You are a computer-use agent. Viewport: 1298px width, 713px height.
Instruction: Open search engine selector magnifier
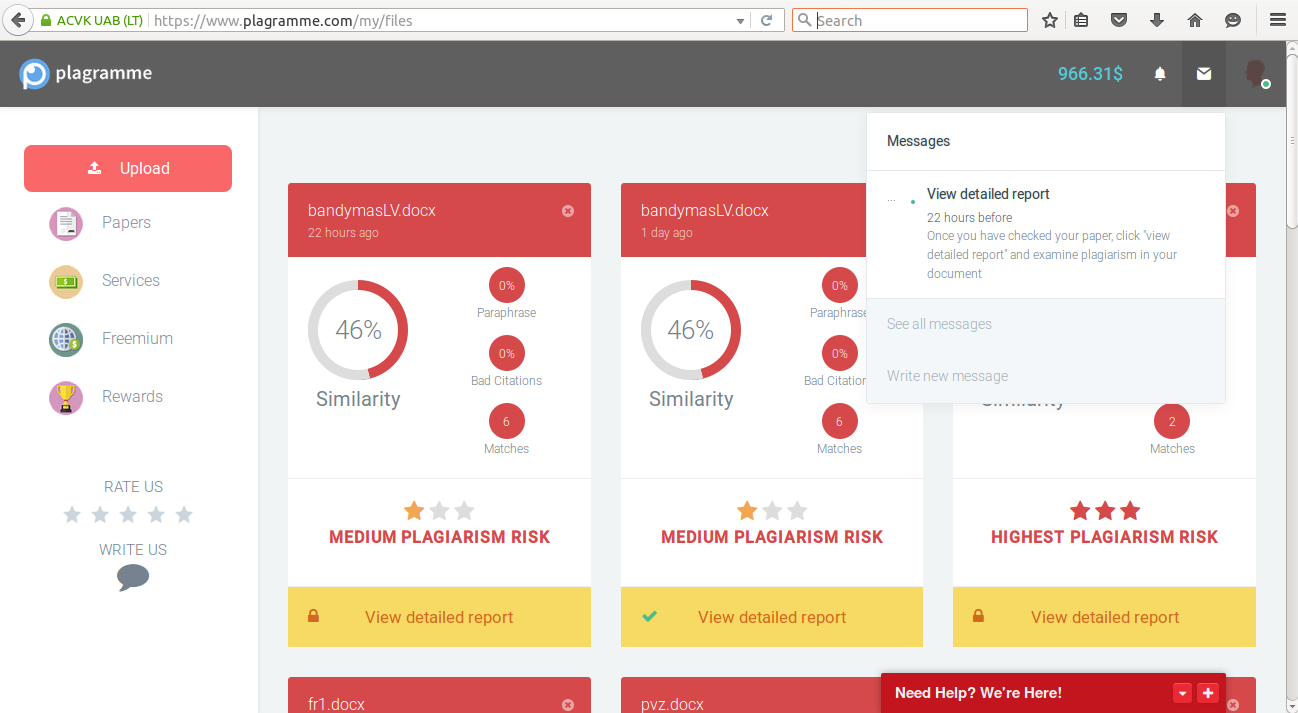click(x=805, y=20)
